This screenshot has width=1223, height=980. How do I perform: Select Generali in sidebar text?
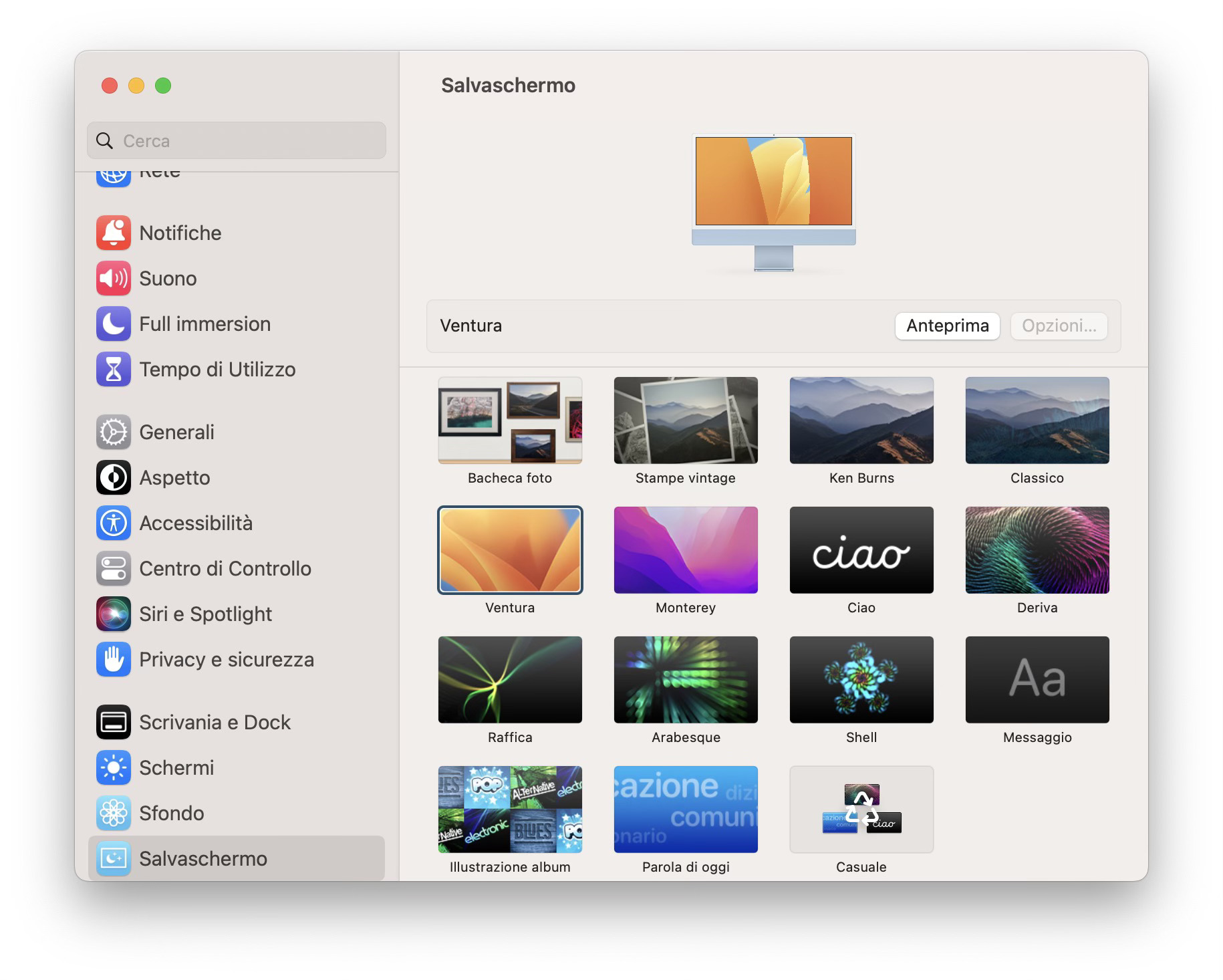click(177, 433)
